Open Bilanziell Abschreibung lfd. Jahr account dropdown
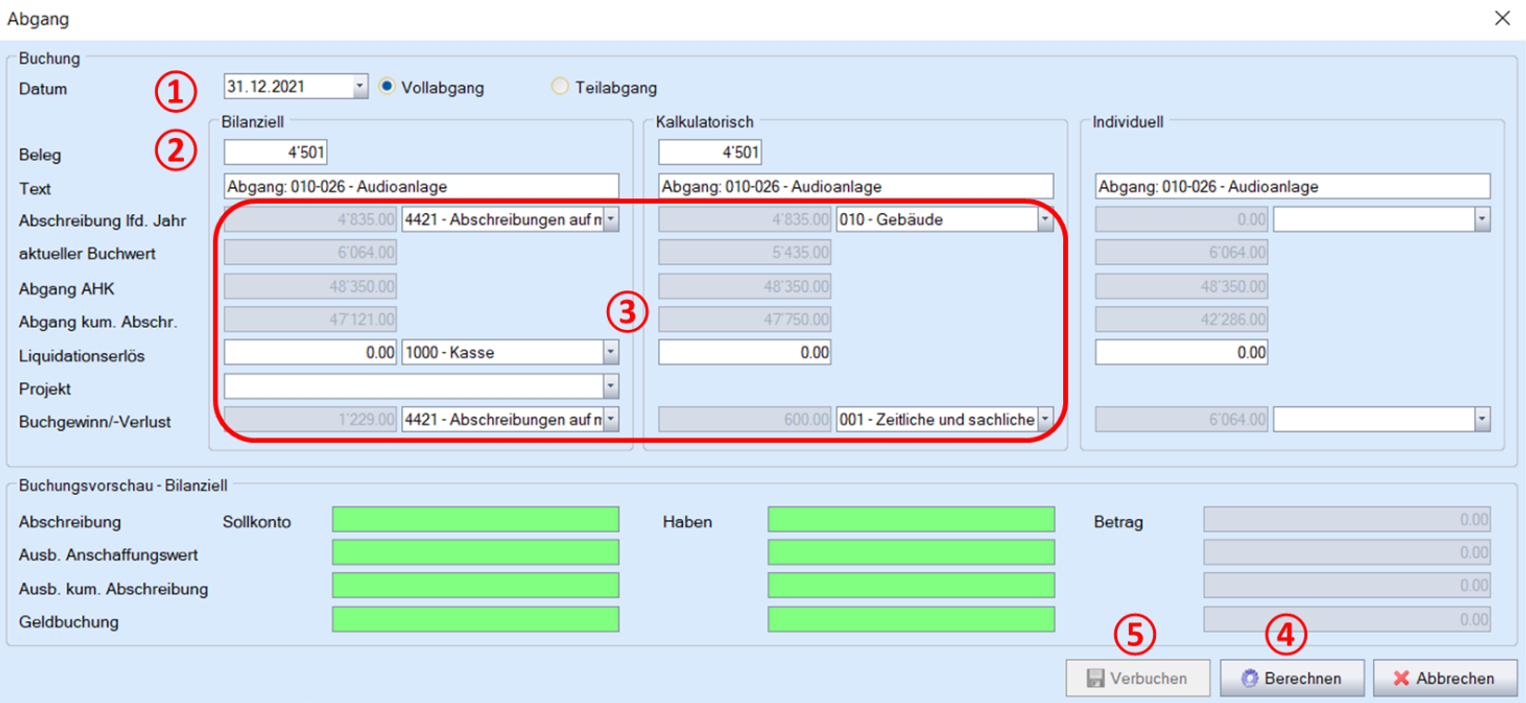 (x=611, y=220)
